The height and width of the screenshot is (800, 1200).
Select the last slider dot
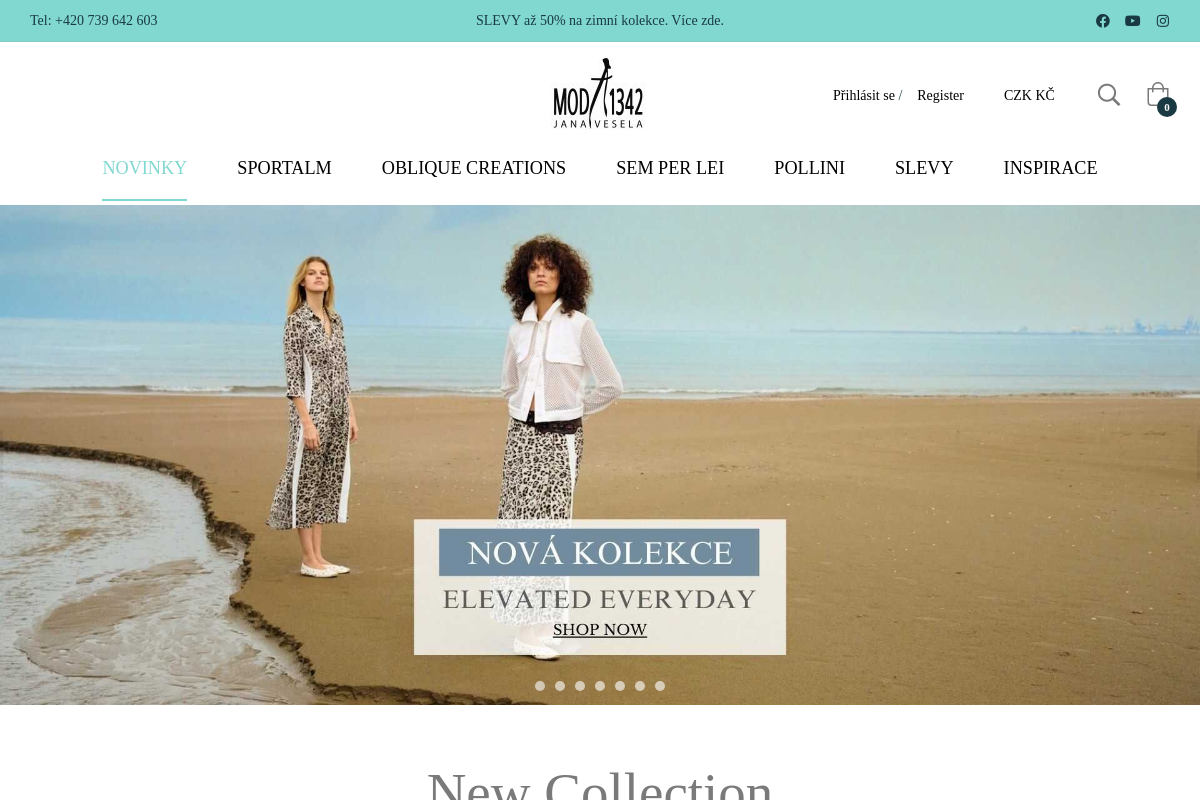(x=660, y=686)
